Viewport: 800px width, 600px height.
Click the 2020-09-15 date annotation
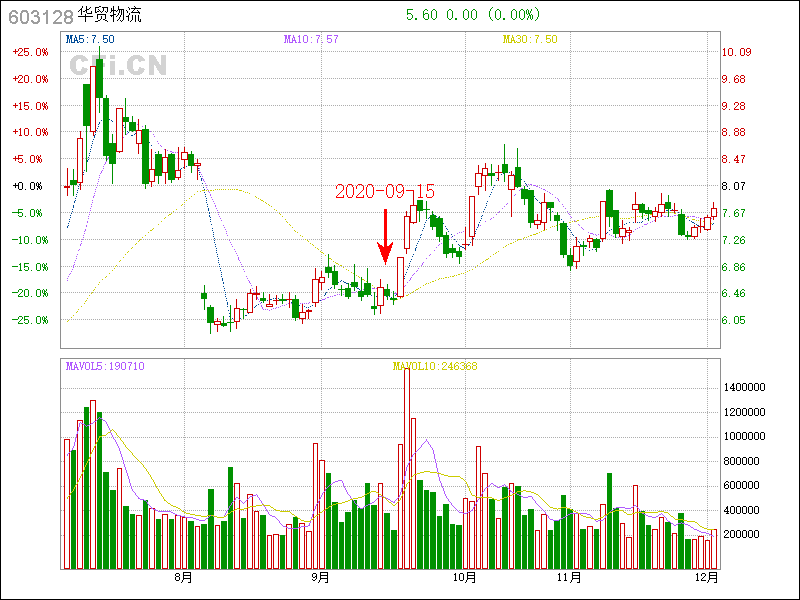385,191
